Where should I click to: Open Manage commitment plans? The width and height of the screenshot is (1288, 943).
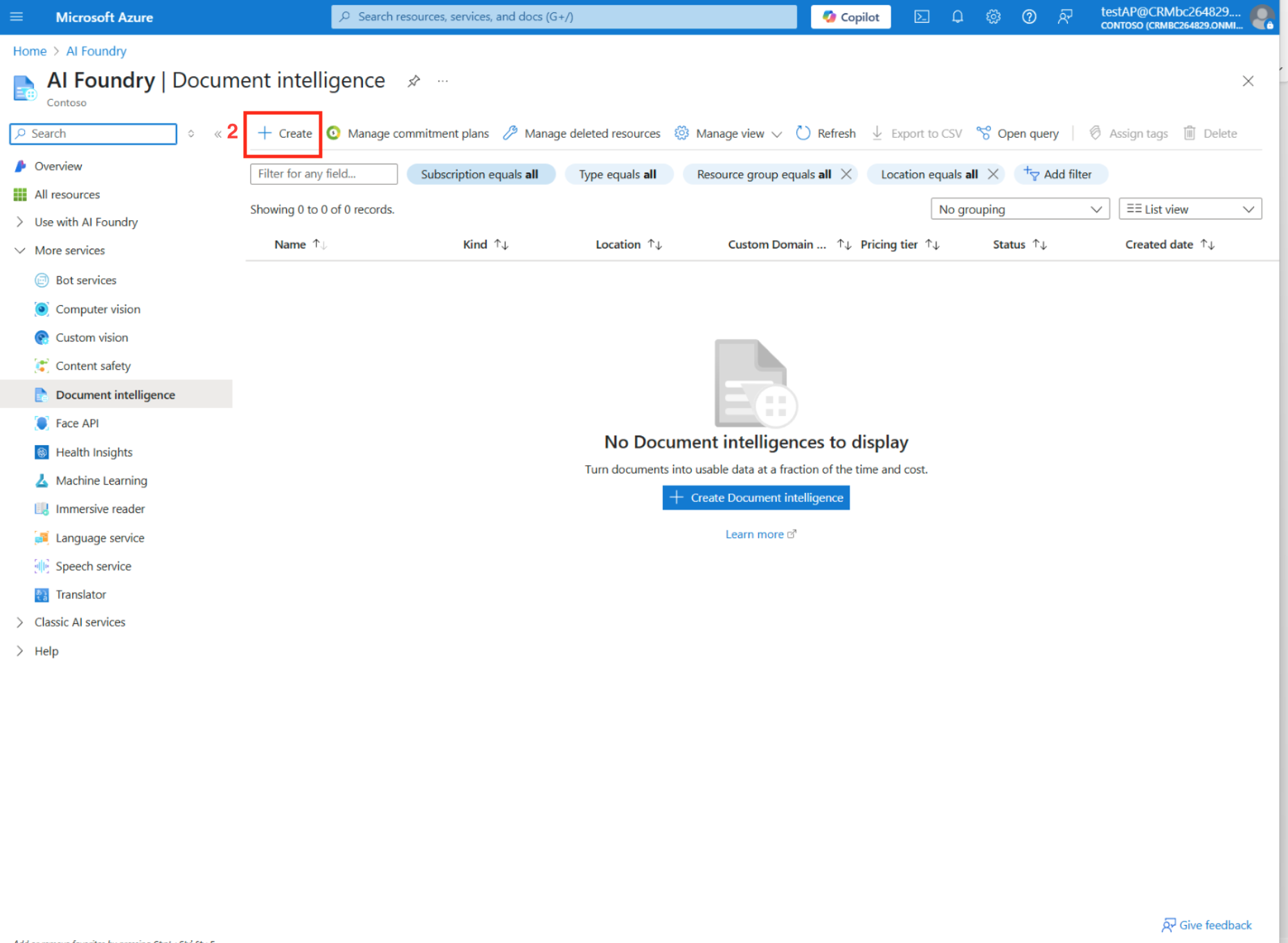pyautogui.click(x=408, y=133)
